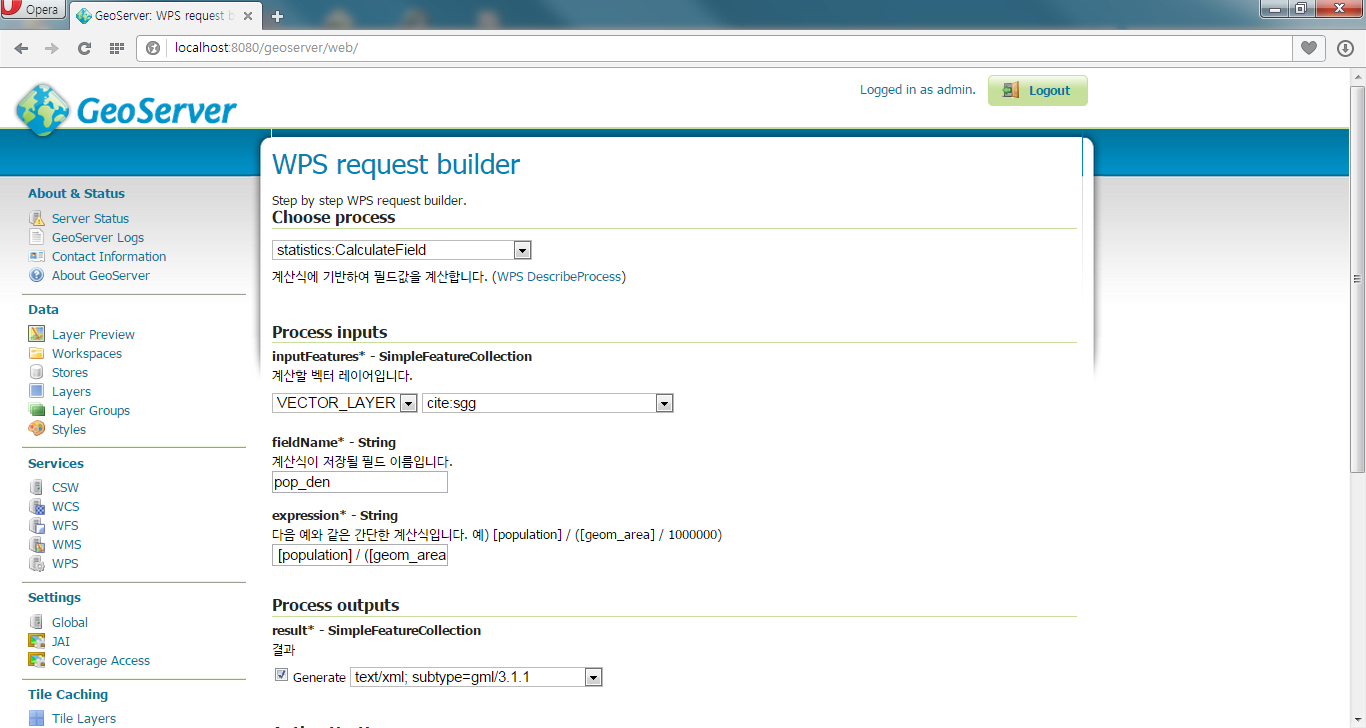1366x728 pixels.
Task: Open the JAI settings icon
Action: click(x=37, y=641)
